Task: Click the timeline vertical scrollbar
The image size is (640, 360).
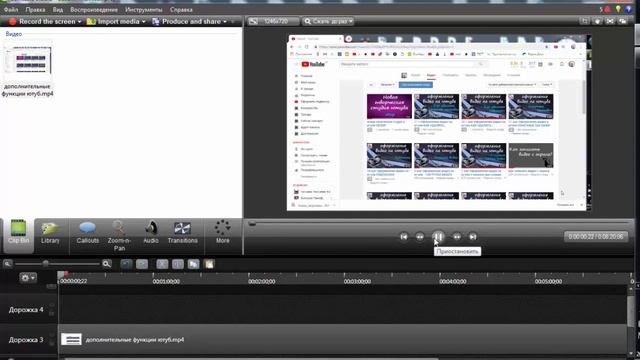Action: coord(631,310)
